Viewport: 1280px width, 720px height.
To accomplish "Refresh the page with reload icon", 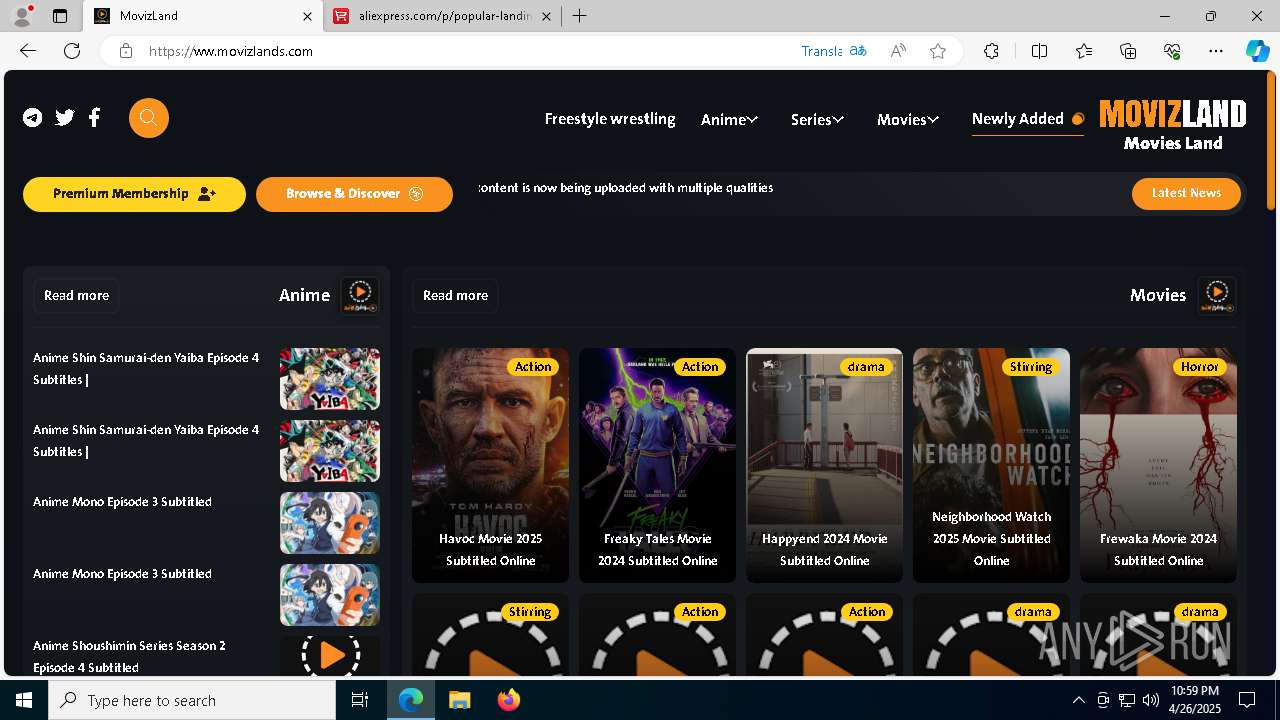I will pos(72,51).
